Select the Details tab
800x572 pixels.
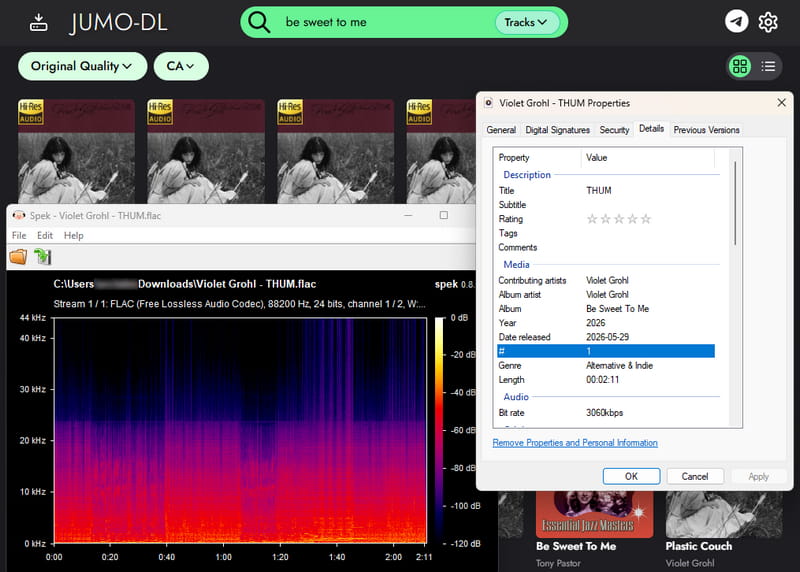coord(652,129)
